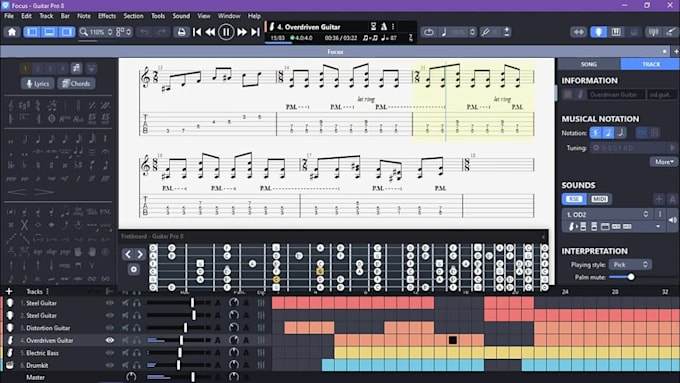
Task: Add a new sound with plus icon
Action: (x=659, y=199)
